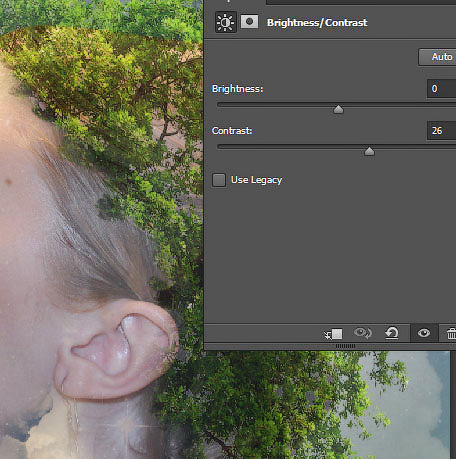The width and height of the screenshot is (456, 459).
Task: Select the layer mask icon in Properties
Action: tap(249, 22)
